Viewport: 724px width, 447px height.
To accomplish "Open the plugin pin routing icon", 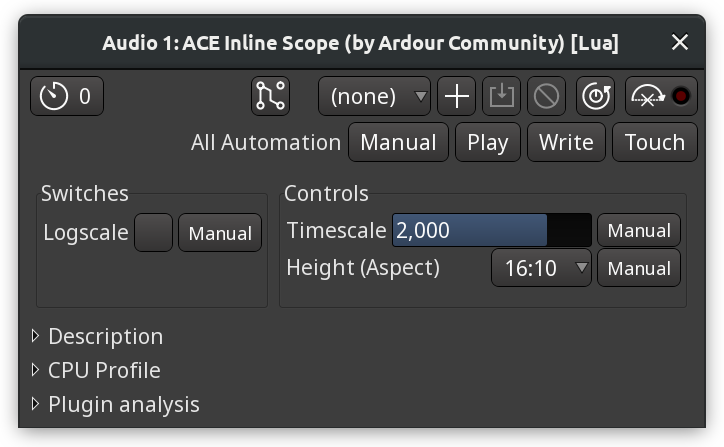I will tap(271, 96).
